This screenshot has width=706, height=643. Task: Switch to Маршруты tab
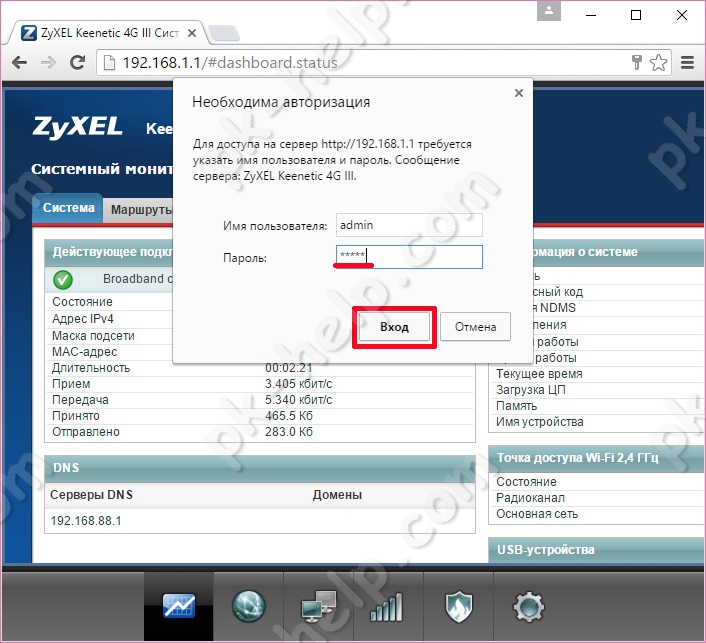141,210
